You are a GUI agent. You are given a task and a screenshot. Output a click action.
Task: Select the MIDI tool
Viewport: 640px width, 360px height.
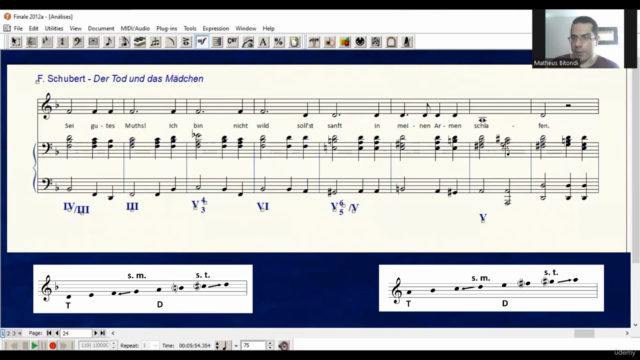(360, 42)
